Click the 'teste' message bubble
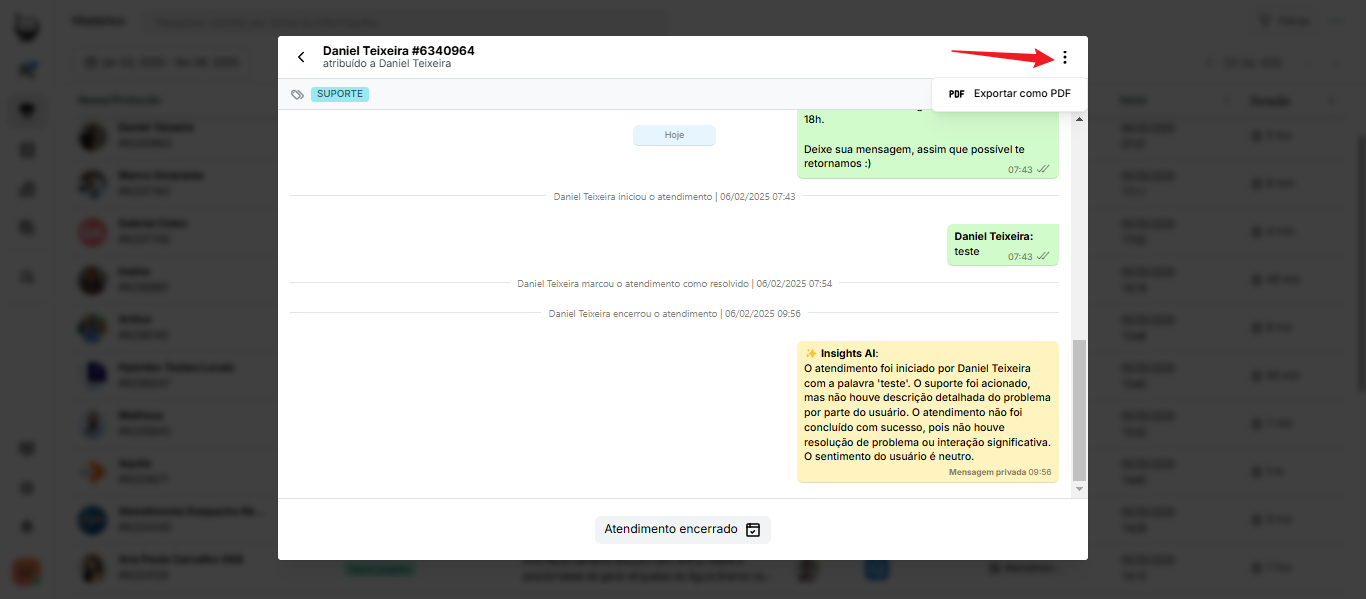 point(1002,245)
